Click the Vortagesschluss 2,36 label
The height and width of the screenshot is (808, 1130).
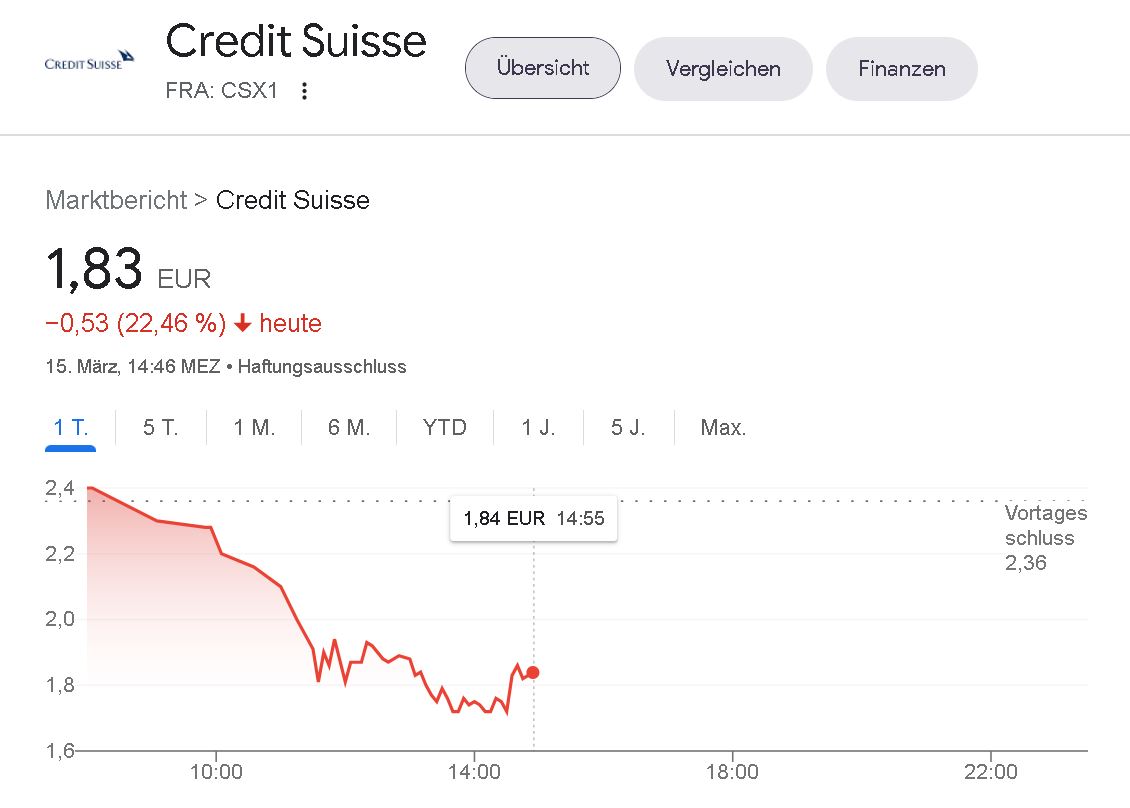click(x=1045, y=538)
